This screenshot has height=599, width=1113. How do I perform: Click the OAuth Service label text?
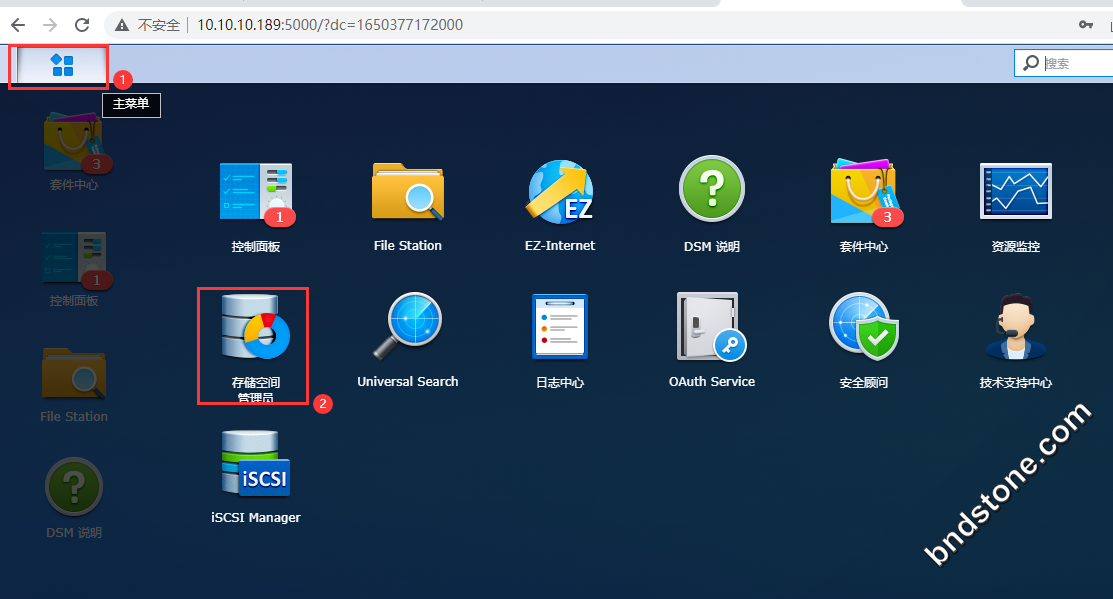(x=711, y=381)
